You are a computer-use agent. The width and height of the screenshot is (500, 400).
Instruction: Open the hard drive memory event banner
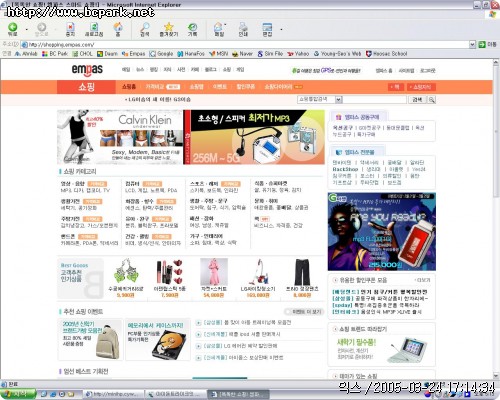(x=158, y=339)
